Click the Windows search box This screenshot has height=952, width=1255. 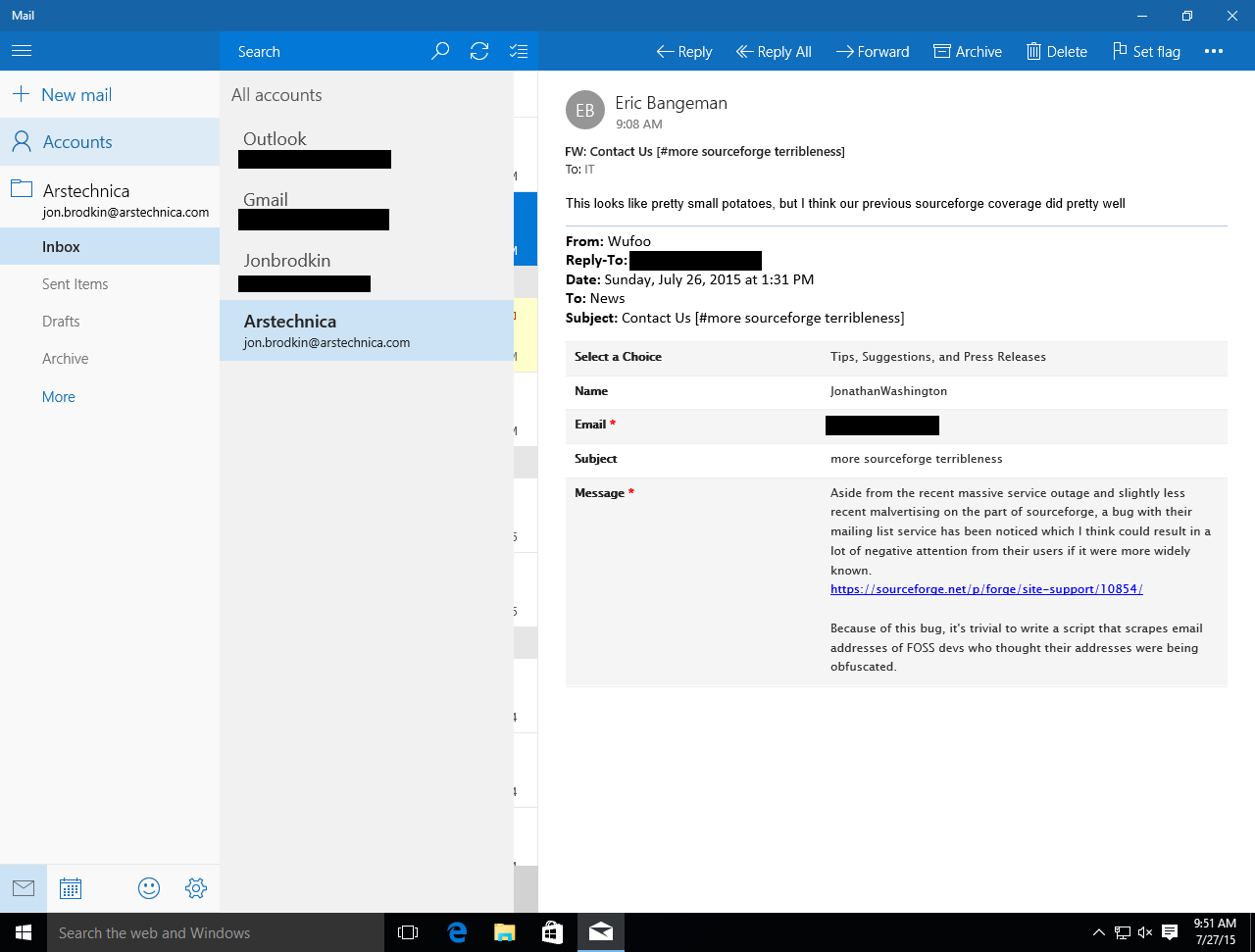[x=216, y=932]
